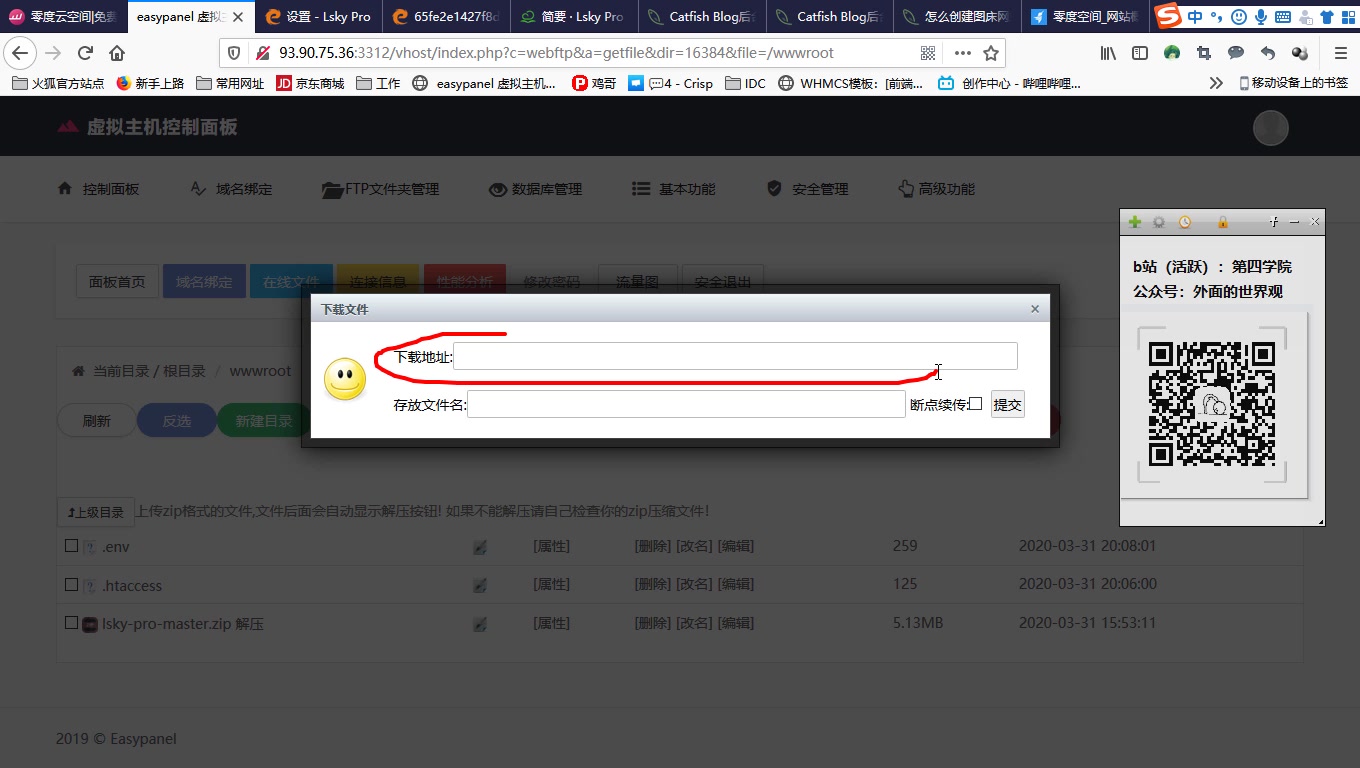Reload the page with browser refresh icon

coord(86,53)
